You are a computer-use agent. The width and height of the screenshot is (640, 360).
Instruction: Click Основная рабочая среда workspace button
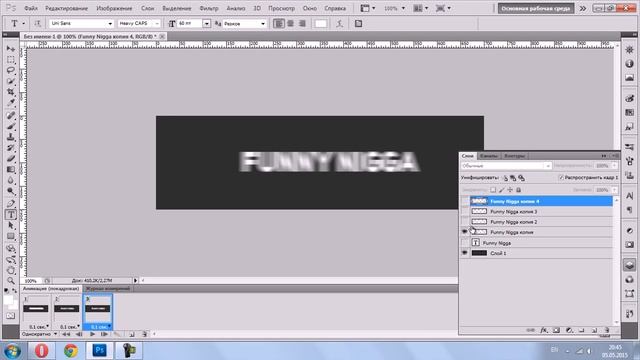click(x=536, y=8)
